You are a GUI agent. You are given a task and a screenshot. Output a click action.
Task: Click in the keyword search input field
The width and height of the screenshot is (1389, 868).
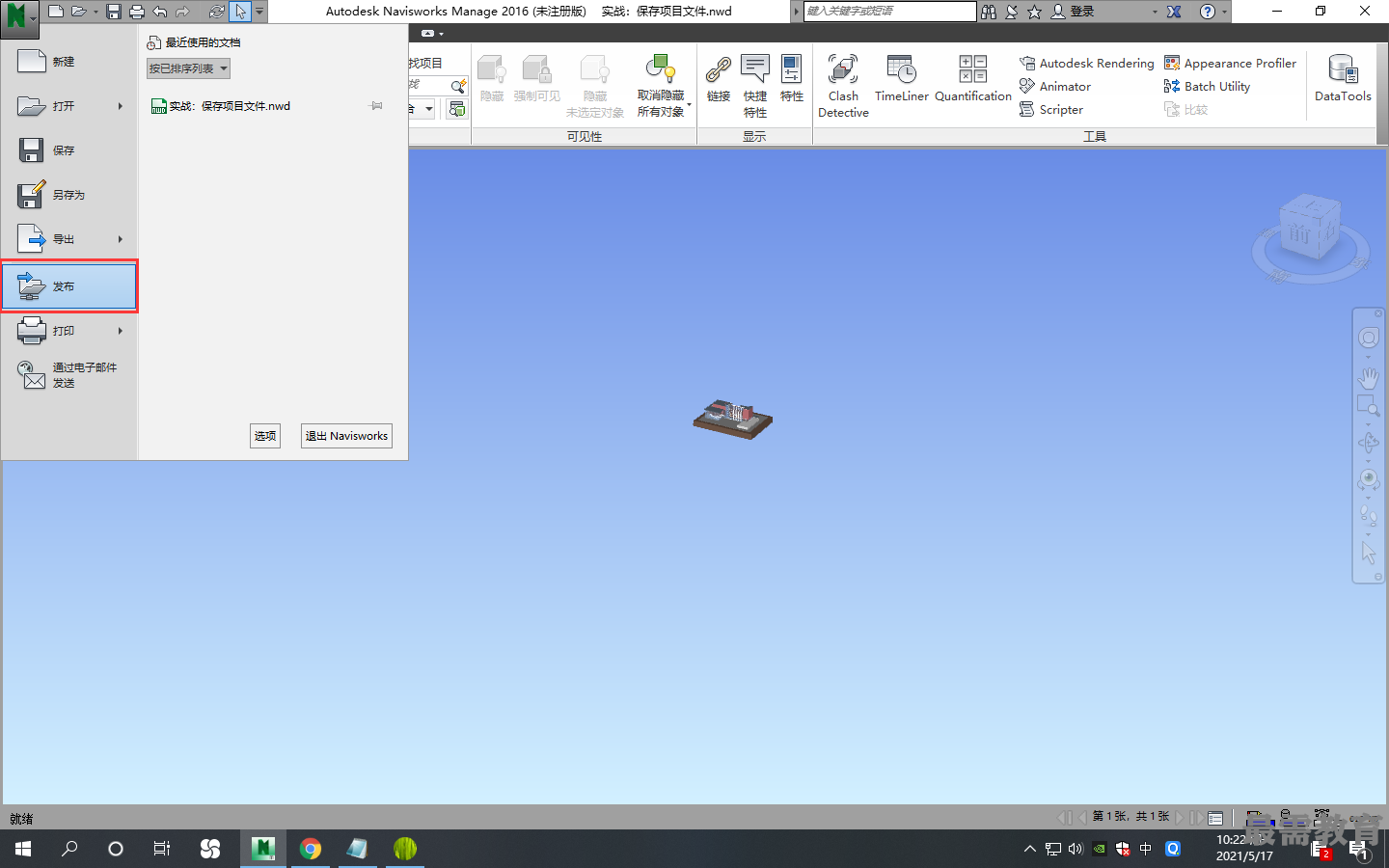click(889, 11)
